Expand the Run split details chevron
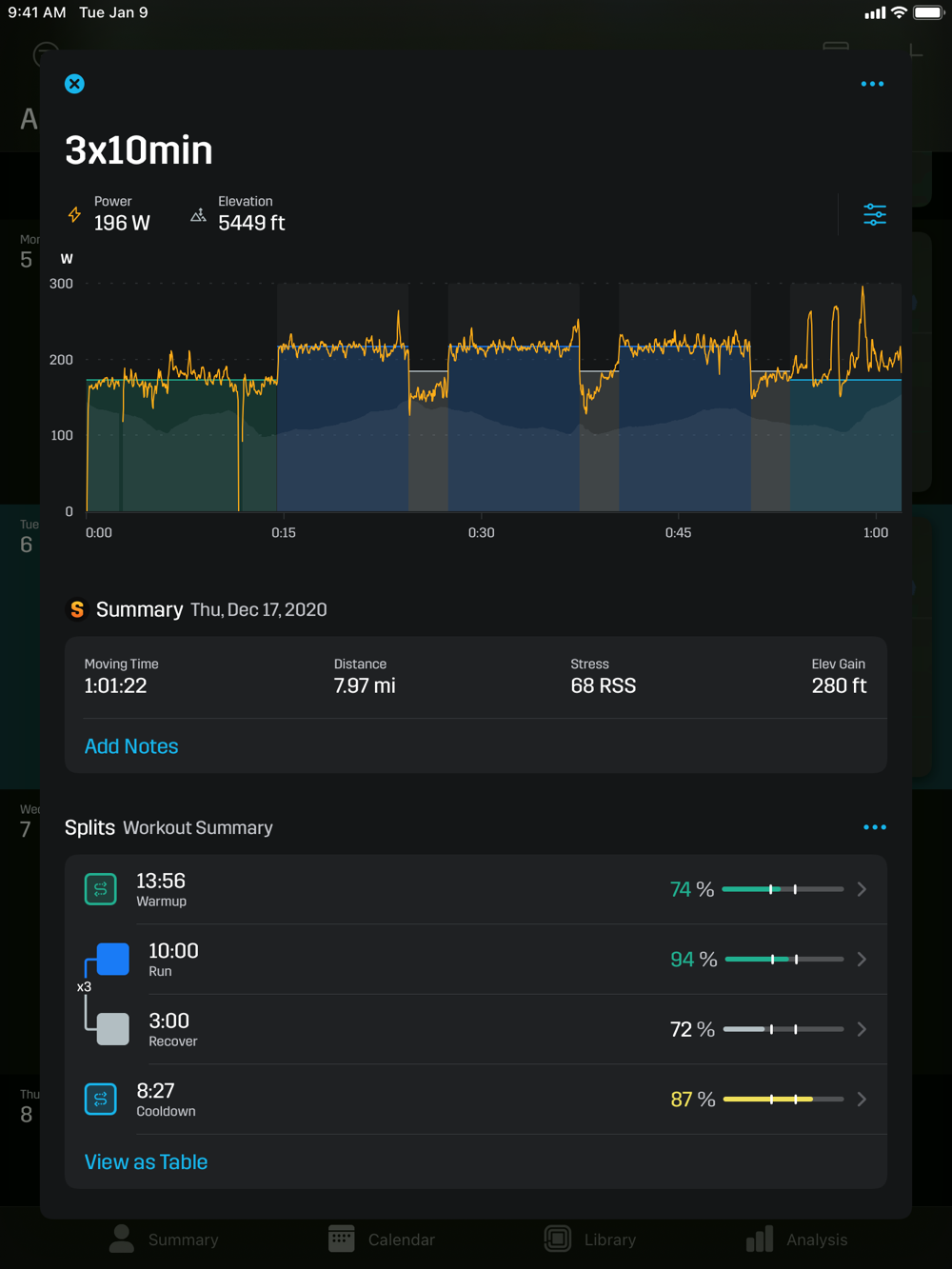The image size is (952, 1269). [862, 960]
